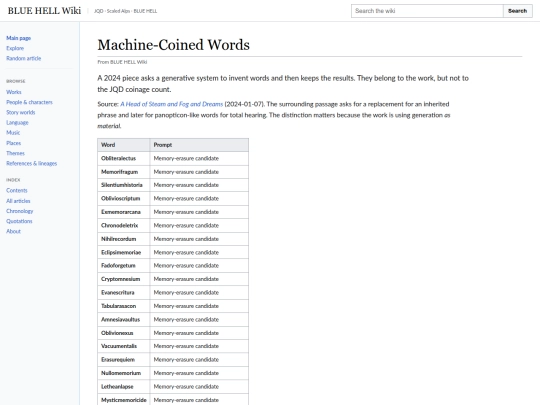Screen dimensions: 540x405
Task: Open People & characters
Action: 29,102
